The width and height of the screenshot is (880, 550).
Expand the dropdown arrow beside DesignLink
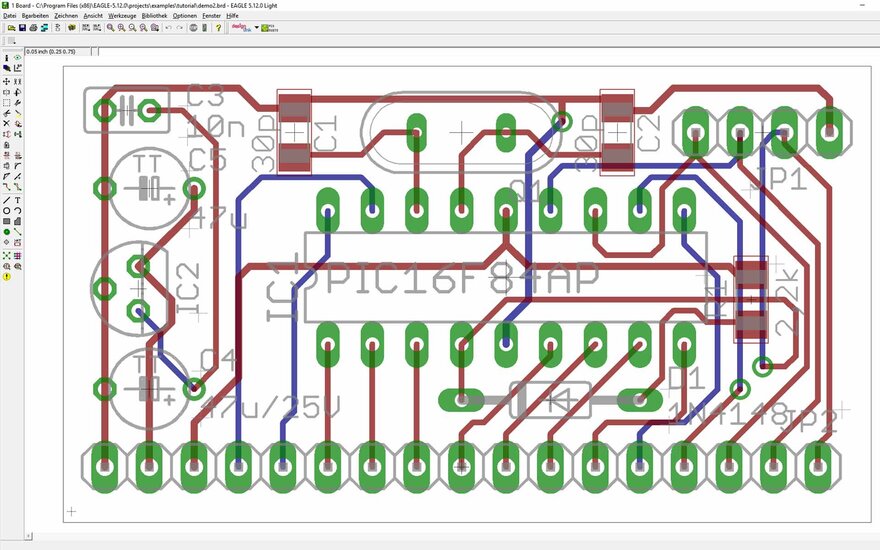coord(256,28)
